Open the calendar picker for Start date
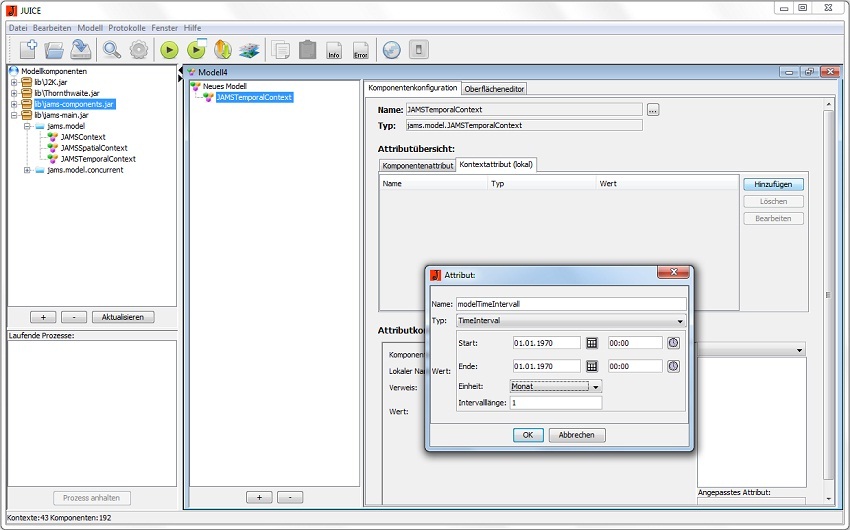This screenshot has width=850, height=530. tap(592, 342)
